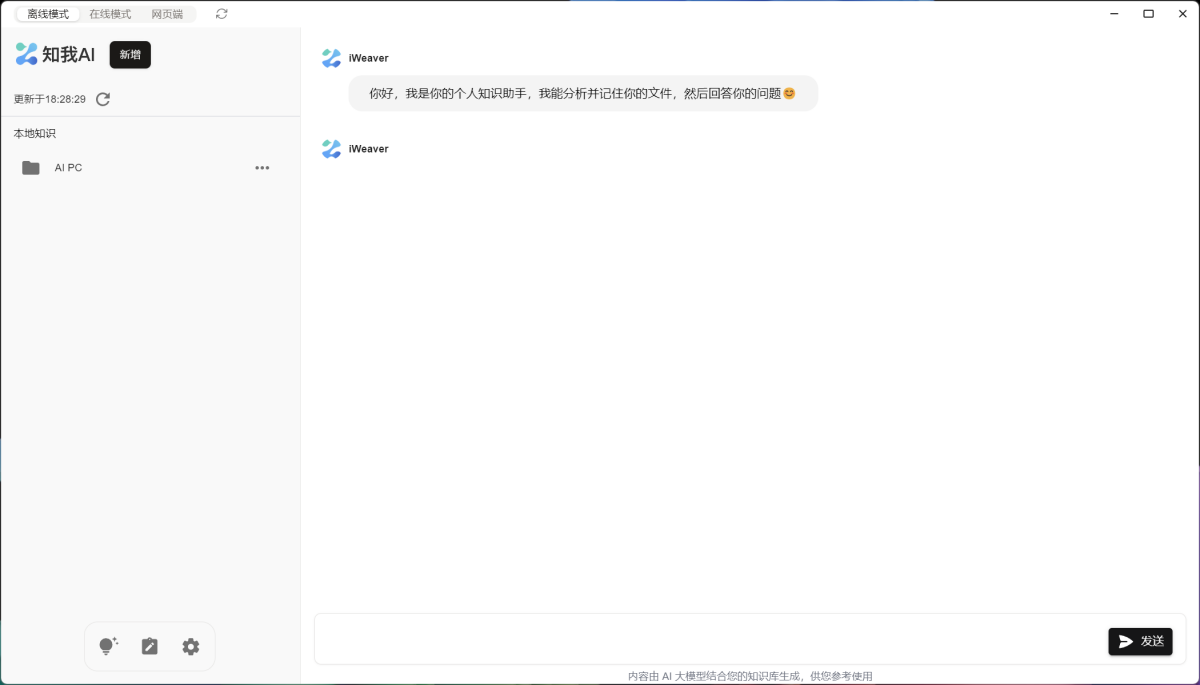
Task: Click the 新增 button
Action: click(130, 55)
